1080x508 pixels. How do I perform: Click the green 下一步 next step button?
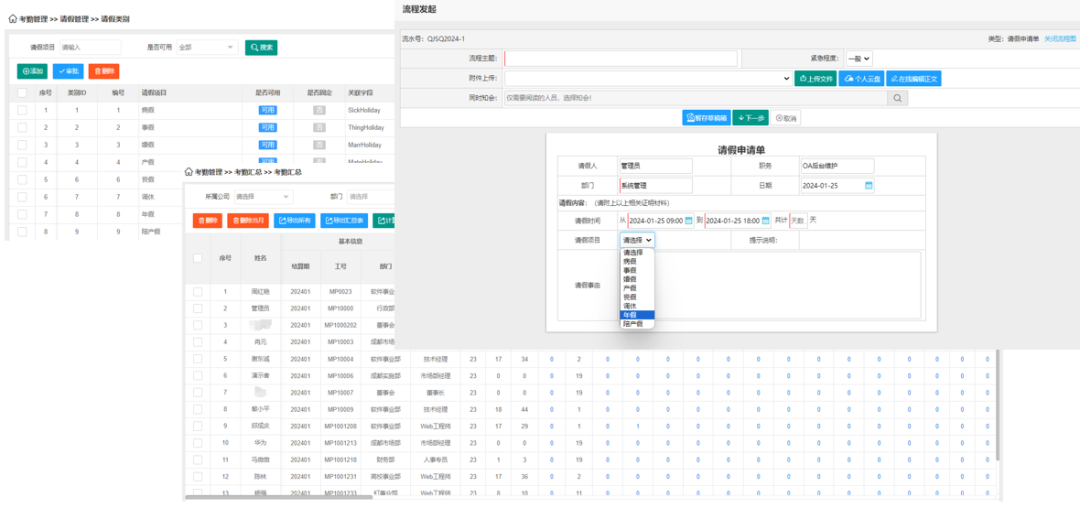pyautogui.click(x=750, y=118)
